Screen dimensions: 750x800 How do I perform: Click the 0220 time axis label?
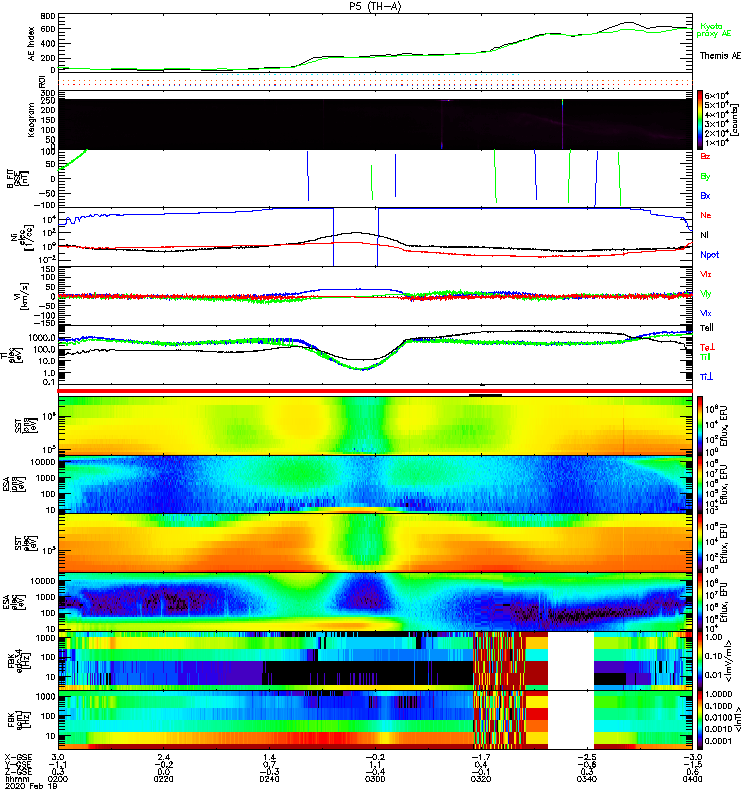(166, 780)
